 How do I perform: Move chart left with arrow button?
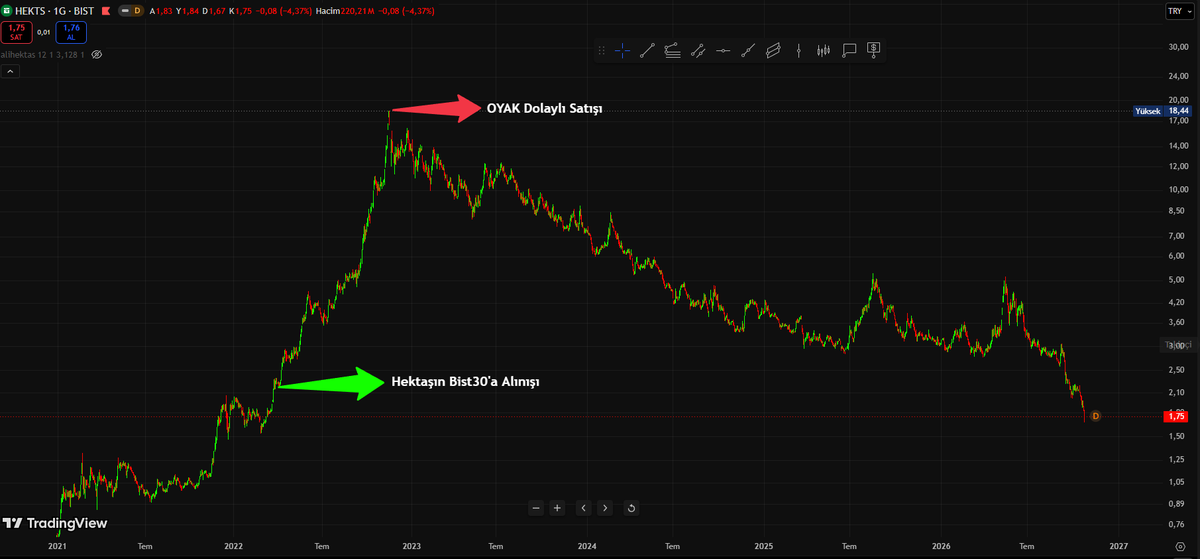click(x=584, y=508)
